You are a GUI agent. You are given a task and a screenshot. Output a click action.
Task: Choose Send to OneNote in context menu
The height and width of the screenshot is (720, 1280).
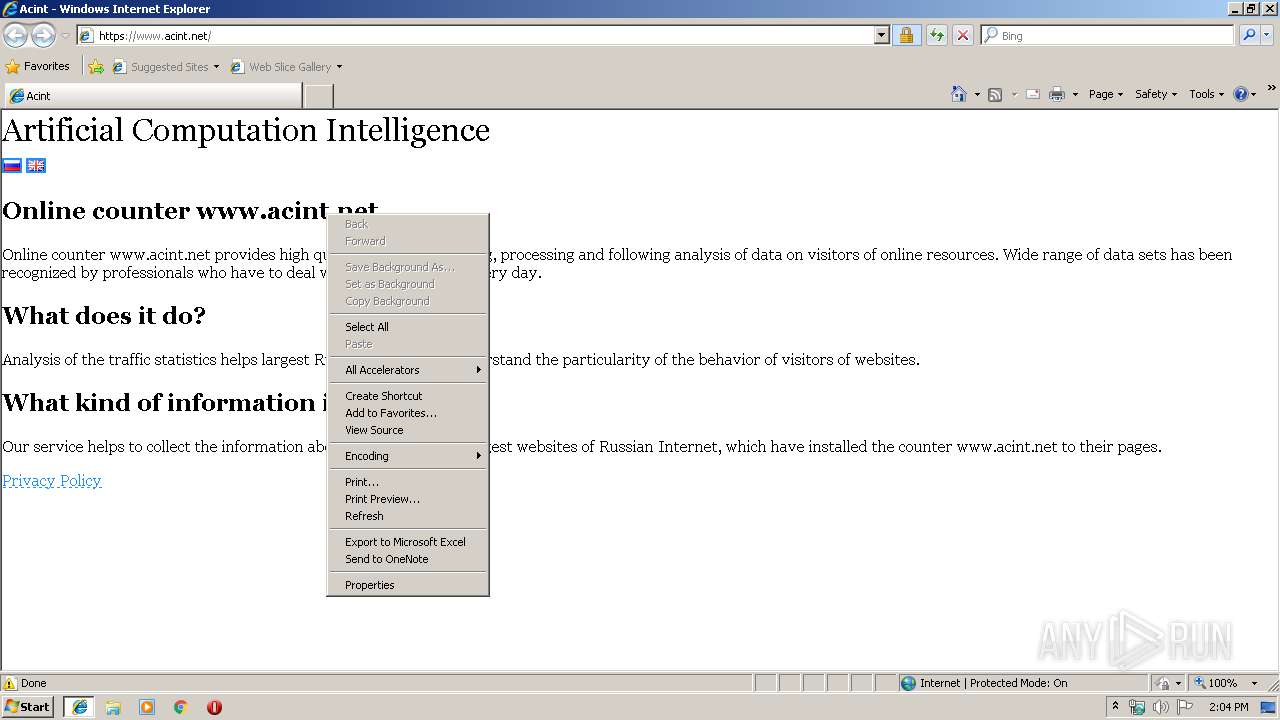click(x=408, y=559)
